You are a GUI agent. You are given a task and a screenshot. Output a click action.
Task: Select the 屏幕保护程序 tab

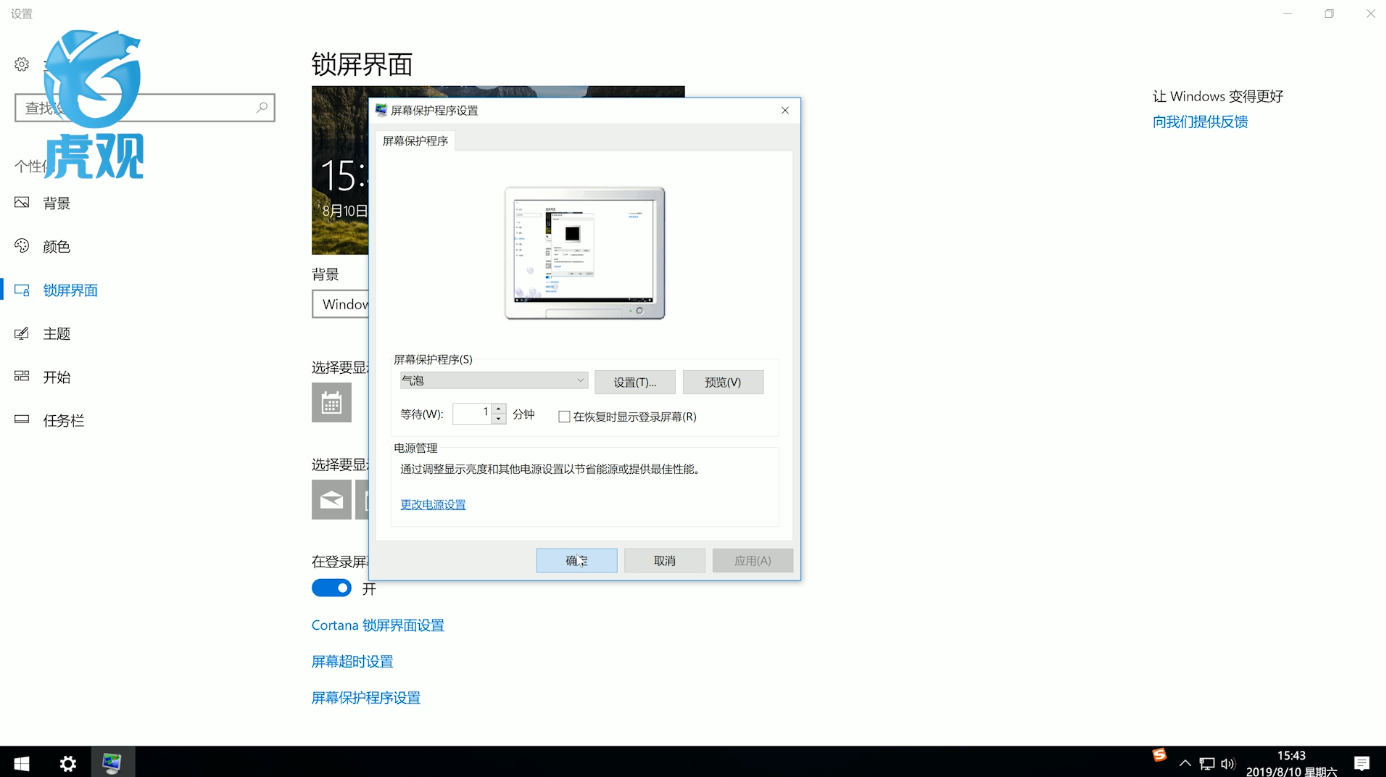415,141
